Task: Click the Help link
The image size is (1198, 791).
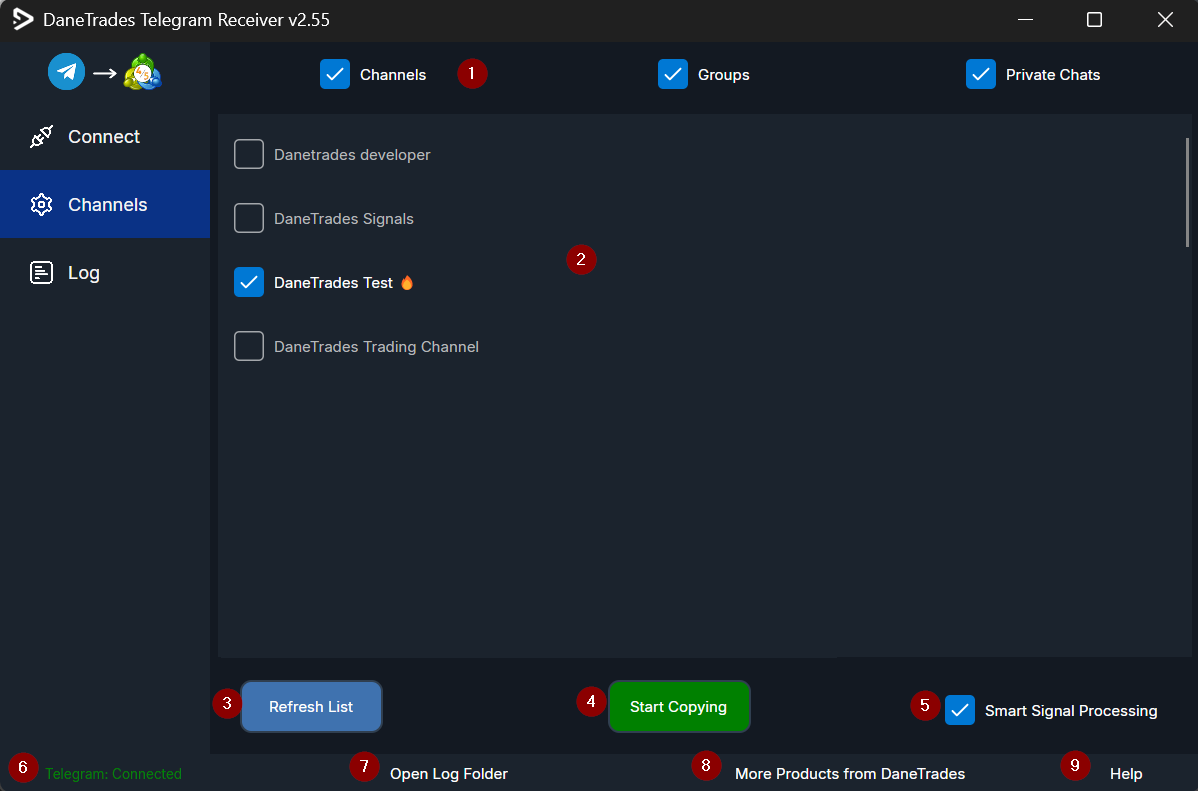Action: (1126, 774)
